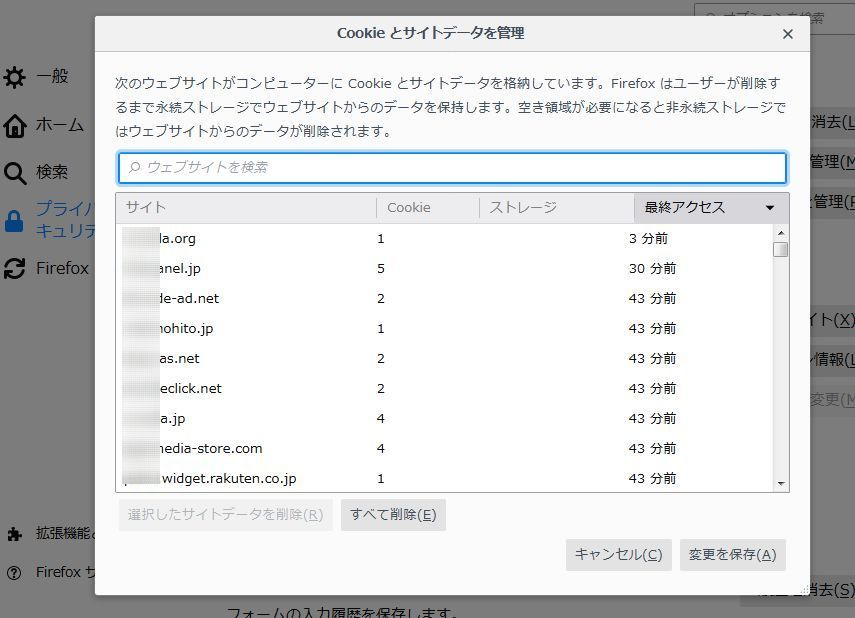Sort by the サイト column header
Viewport: 855px width, 618px height.
[246, 208]
